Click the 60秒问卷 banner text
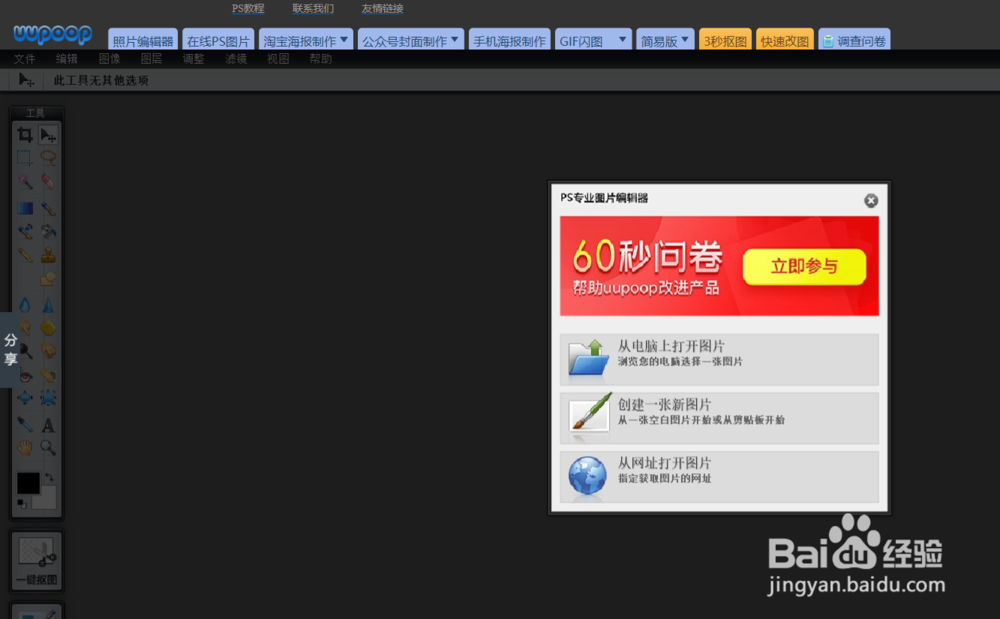 click(x=647, y=256)
